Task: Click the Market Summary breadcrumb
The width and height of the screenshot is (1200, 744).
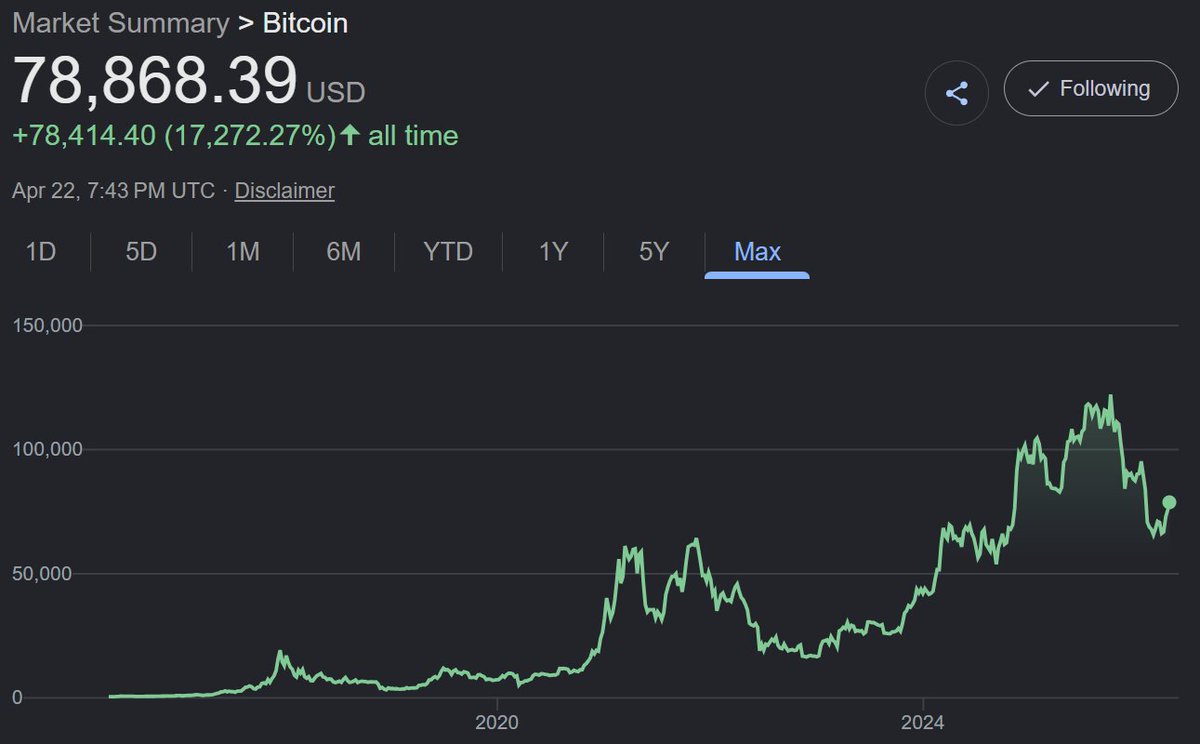Action: pyautogui.click(x=121, y=23)
